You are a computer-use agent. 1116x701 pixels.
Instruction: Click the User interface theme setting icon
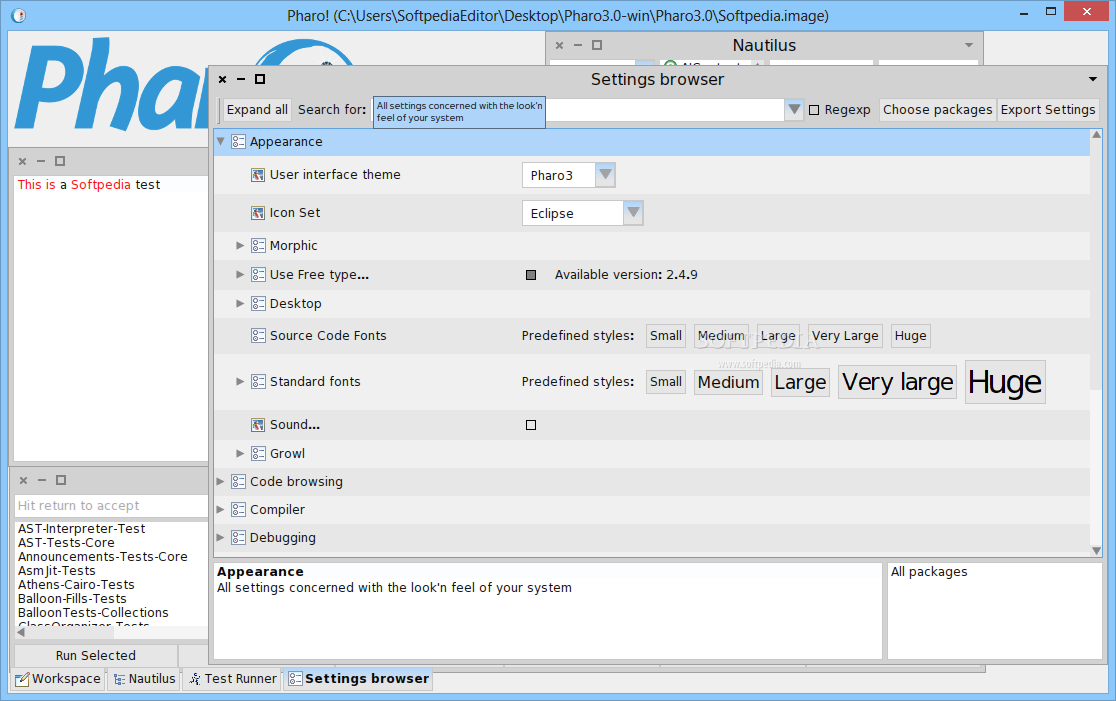tap(258, 175)
